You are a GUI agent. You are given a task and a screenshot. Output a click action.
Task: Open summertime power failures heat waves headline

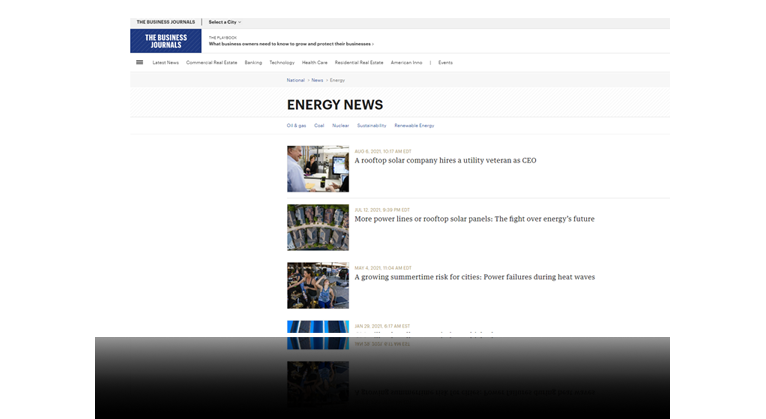coord(475,277)
